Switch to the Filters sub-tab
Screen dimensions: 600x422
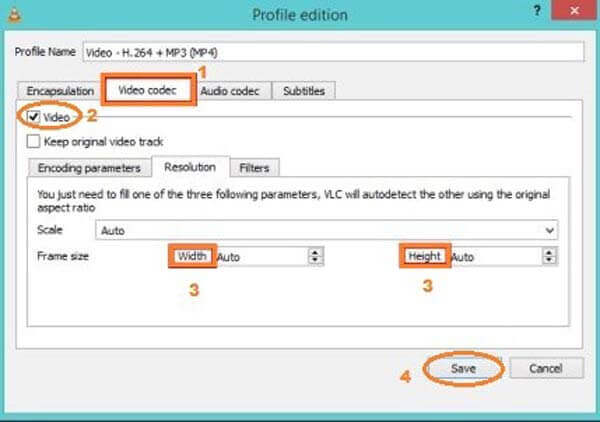254,167
